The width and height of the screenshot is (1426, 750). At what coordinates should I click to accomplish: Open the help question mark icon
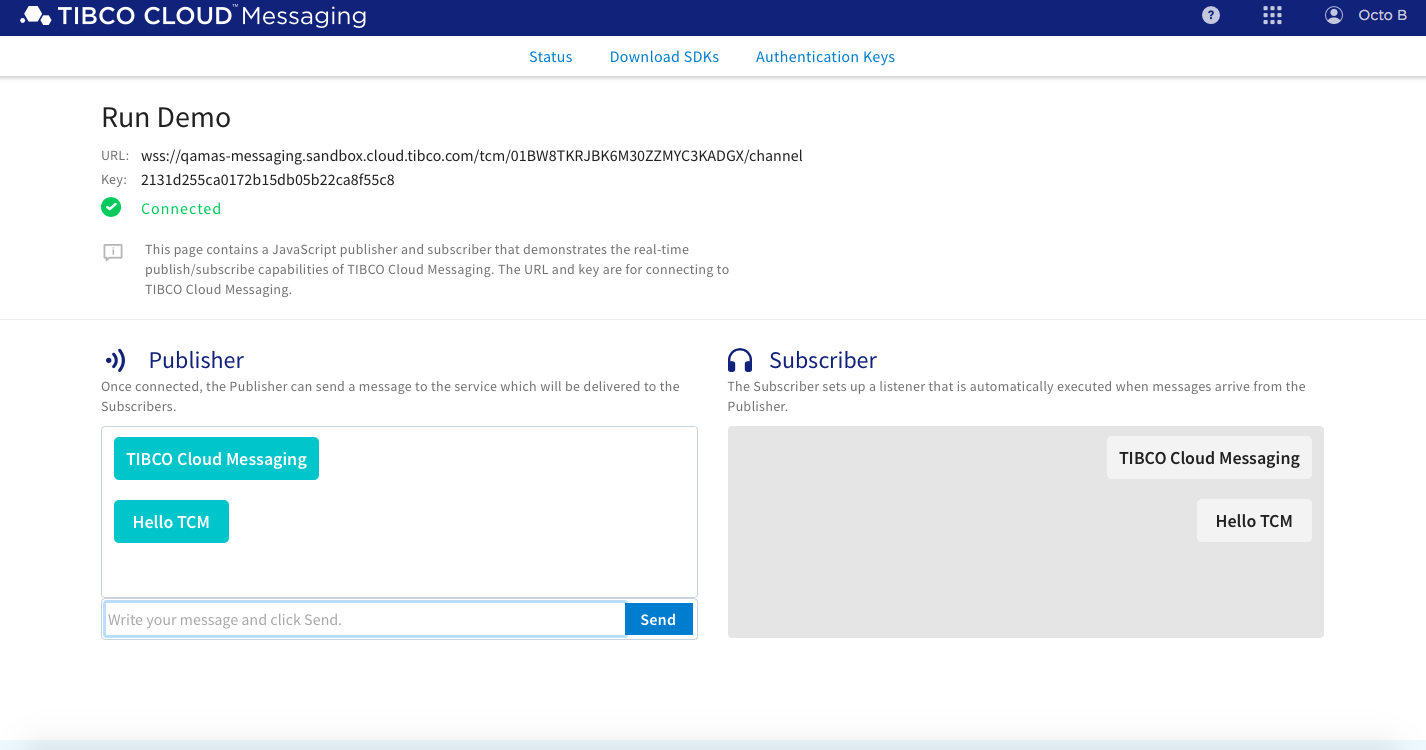pos(1211,16)
